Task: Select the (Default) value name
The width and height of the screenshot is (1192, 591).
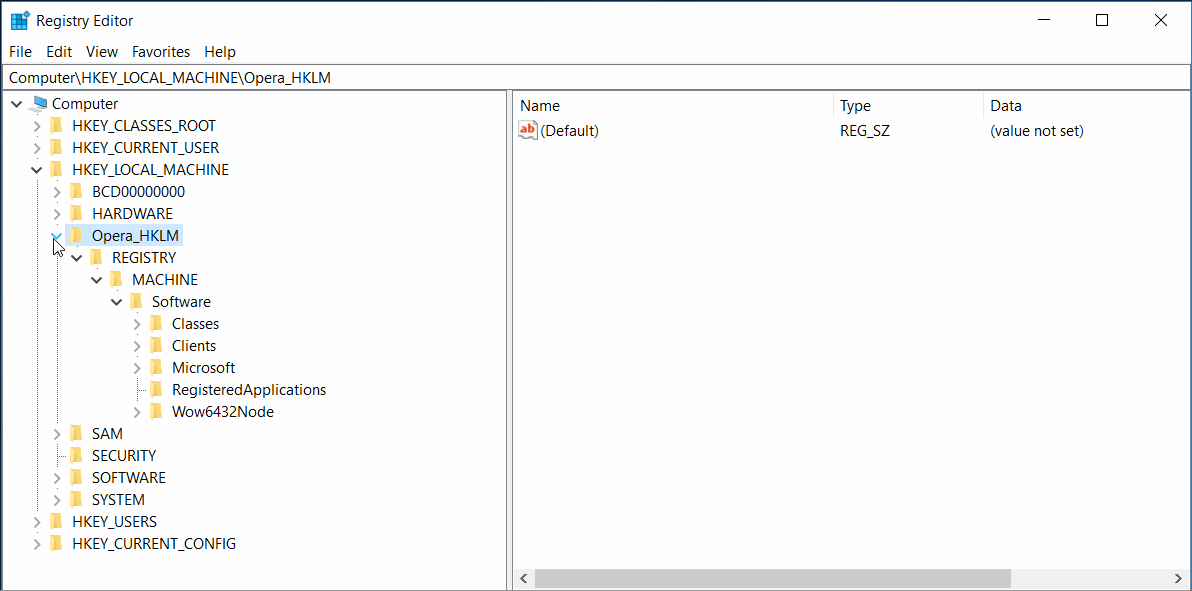Action: coord(569,131)
